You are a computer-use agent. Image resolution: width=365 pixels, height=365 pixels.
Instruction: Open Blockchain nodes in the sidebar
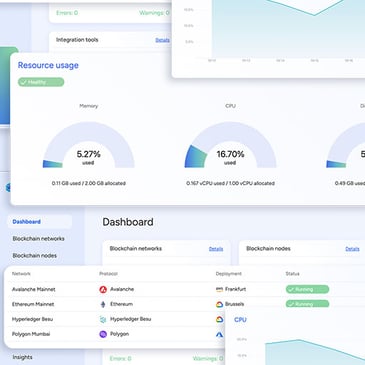(35, 256)
